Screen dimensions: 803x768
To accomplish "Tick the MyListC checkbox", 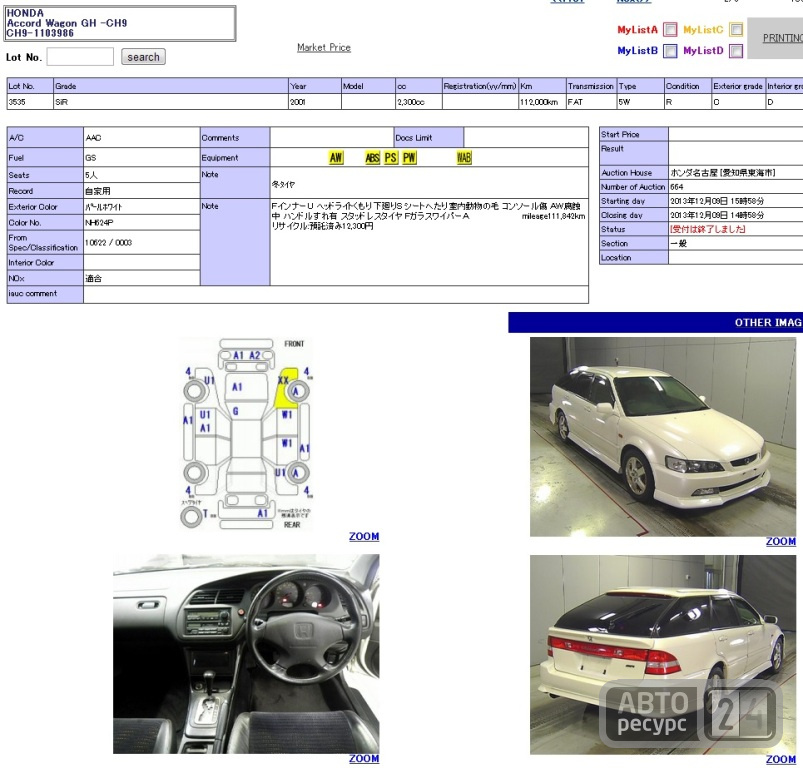I will (x=736, y=30).
